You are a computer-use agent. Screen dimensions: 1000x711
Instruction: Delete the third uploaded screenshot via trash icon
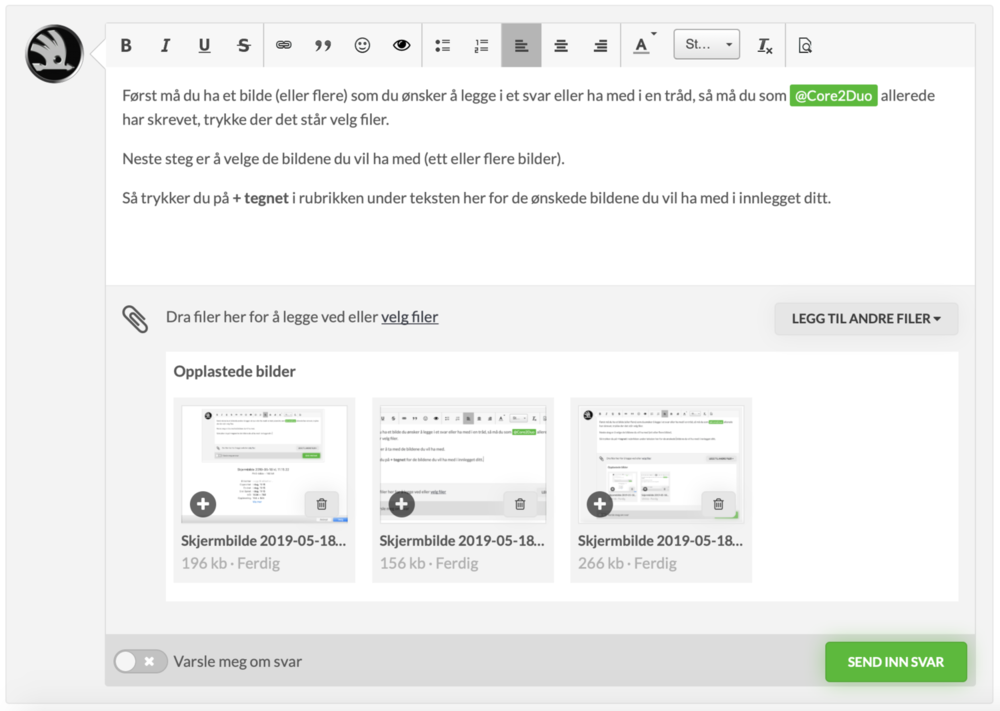pyautogui.click(x=718, y=504)
